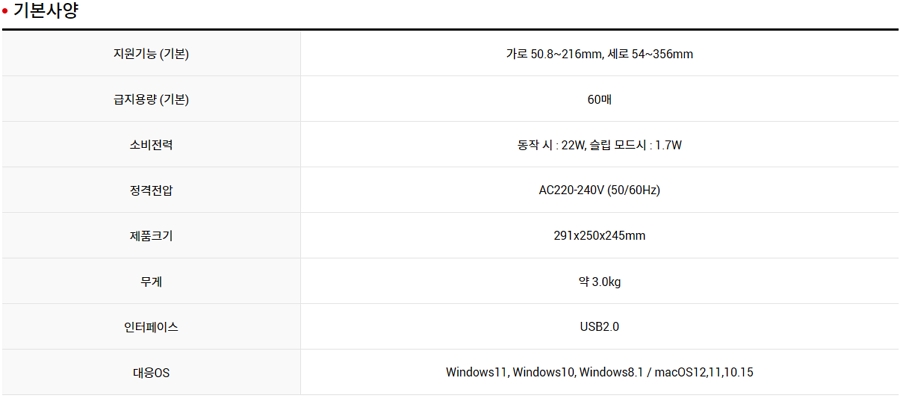Click the 기본사양 section heading
Screen dimensions: 900x416
coord(45,11)
